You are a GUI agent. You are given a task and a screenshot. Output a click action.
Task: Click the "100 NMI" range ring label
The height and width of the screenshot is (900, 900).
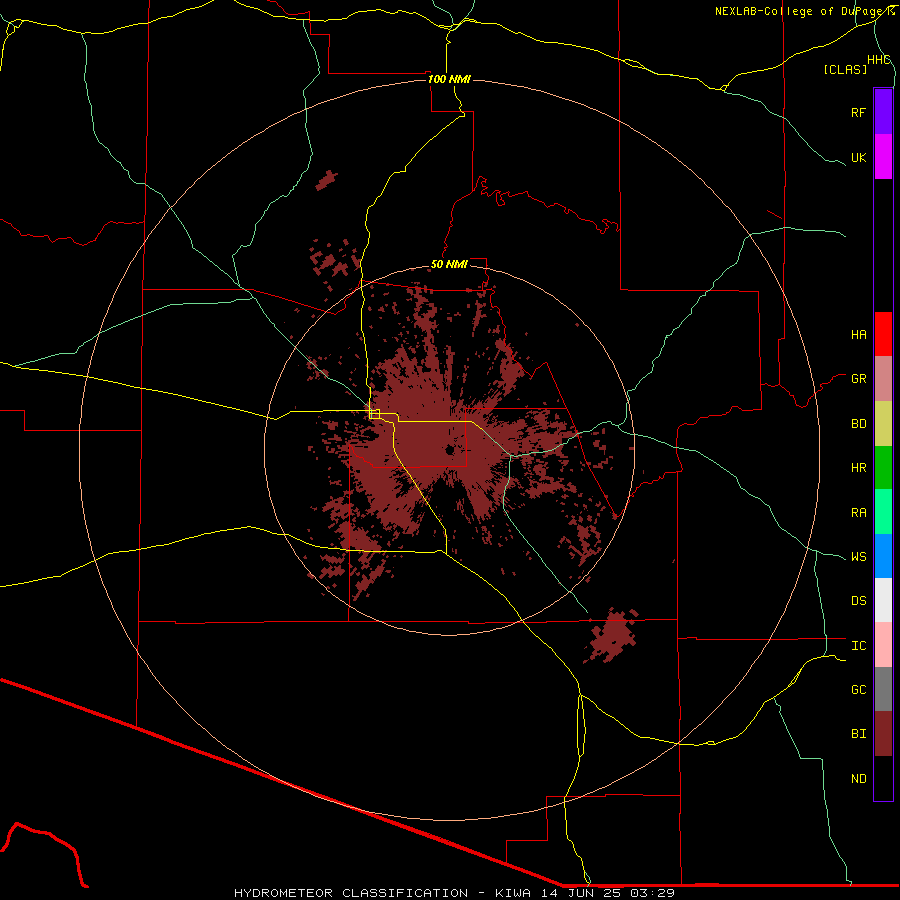[x=449, y=79]
